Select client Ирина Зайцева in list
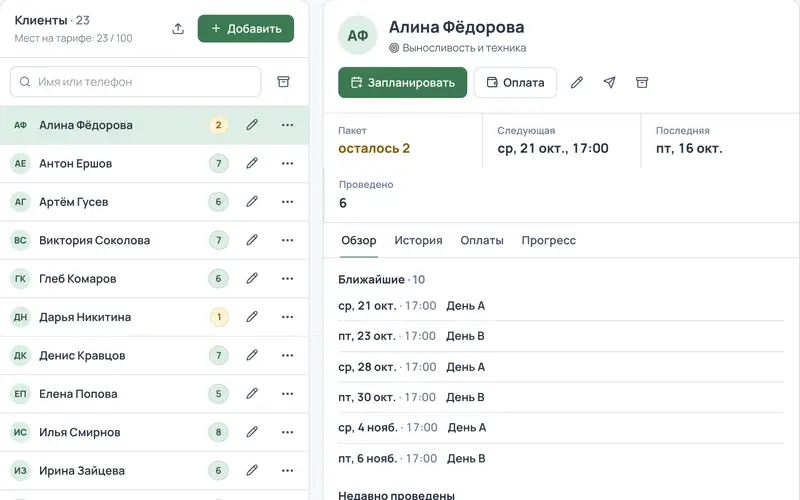The height and width of the screenshot is (500, 800). (154, 470)
